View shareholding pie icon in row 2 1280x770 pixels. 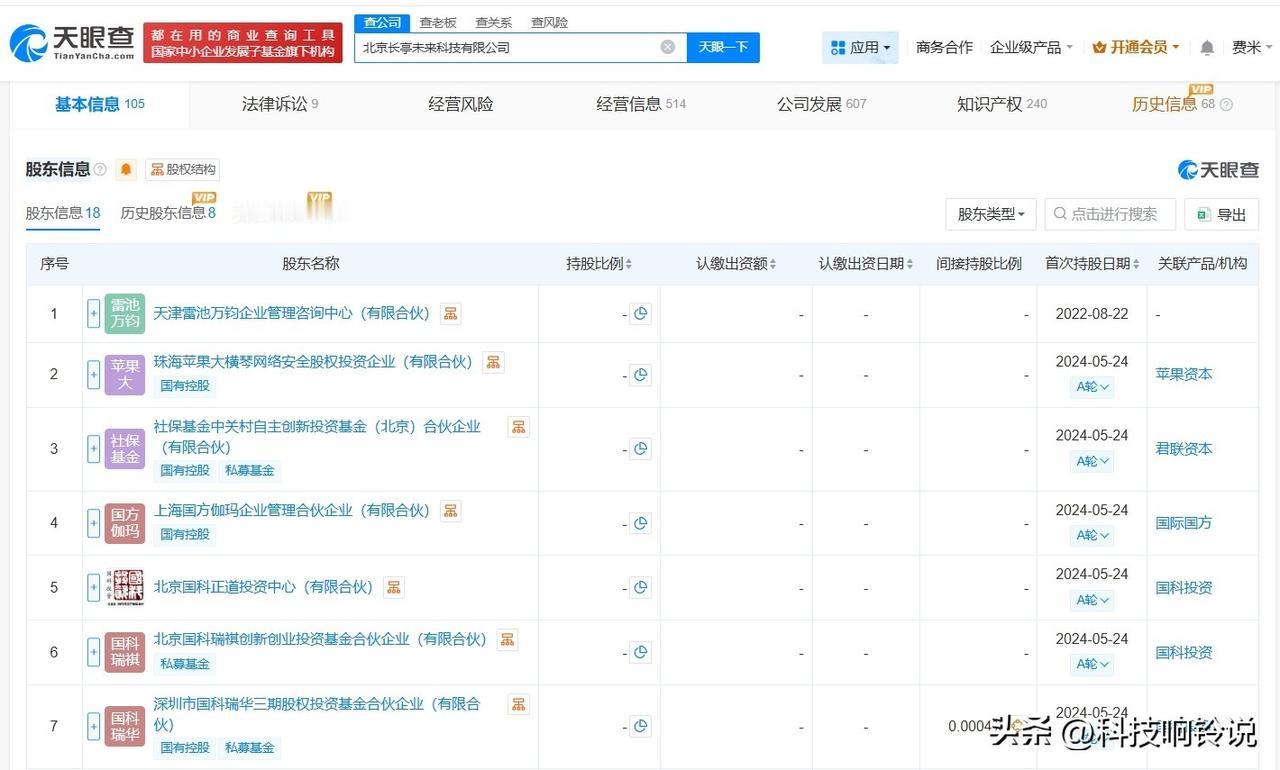640,375
